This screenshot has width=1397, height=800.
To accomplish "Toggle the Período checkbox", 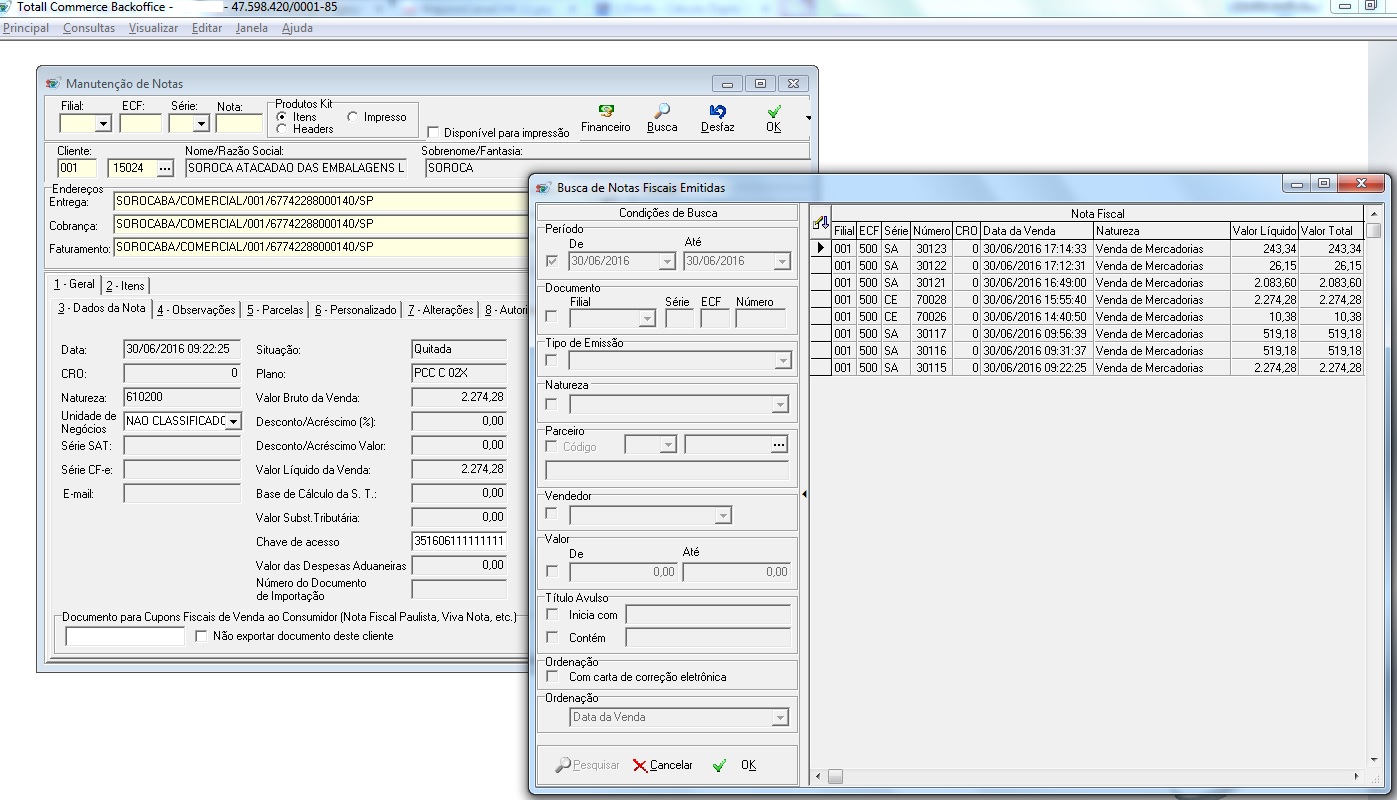I will [x=552, y=261].
